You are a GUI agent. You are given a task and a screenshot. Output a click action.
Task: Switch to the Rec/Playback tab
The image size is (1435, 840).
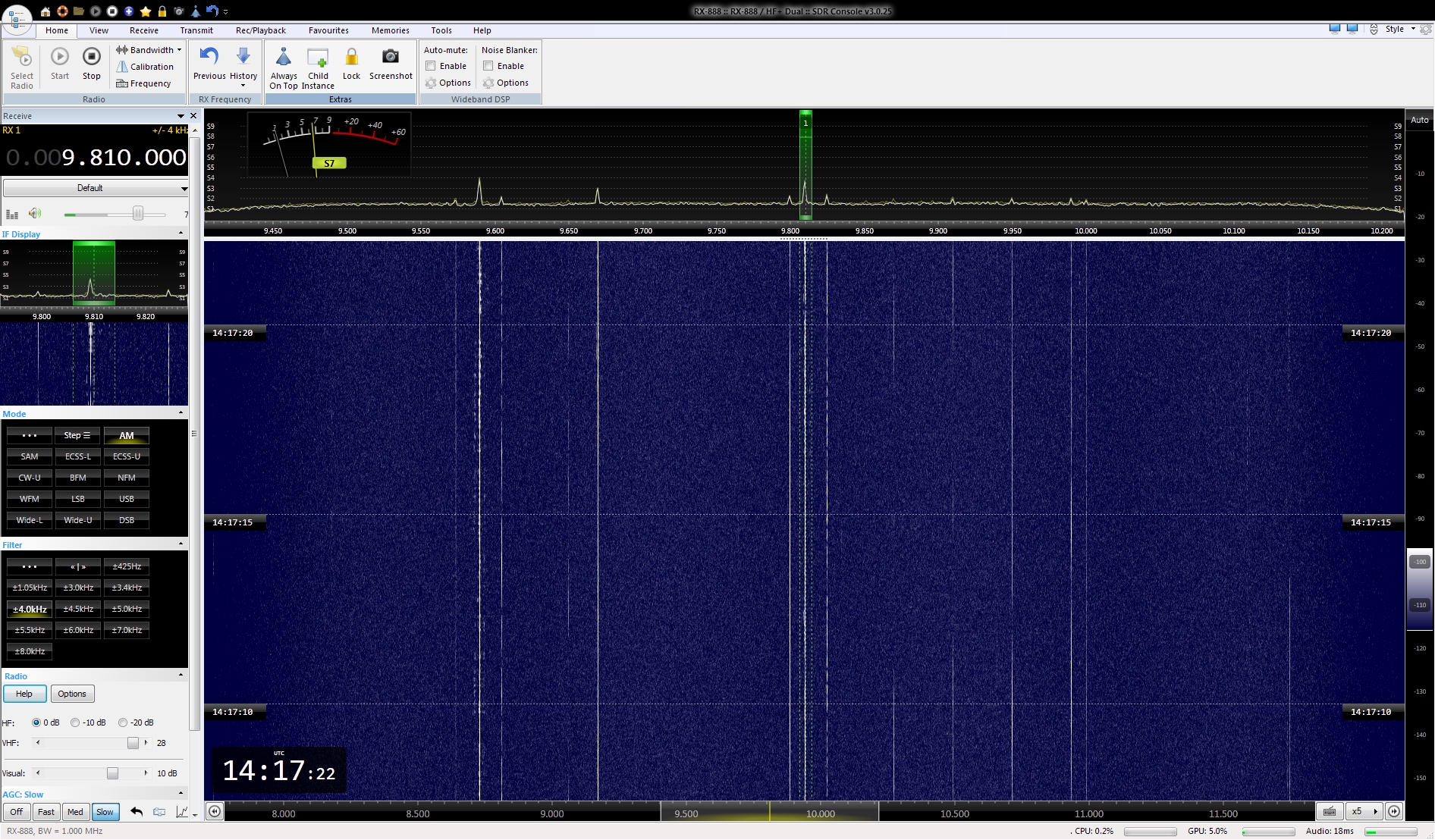[x=260, y=30]
